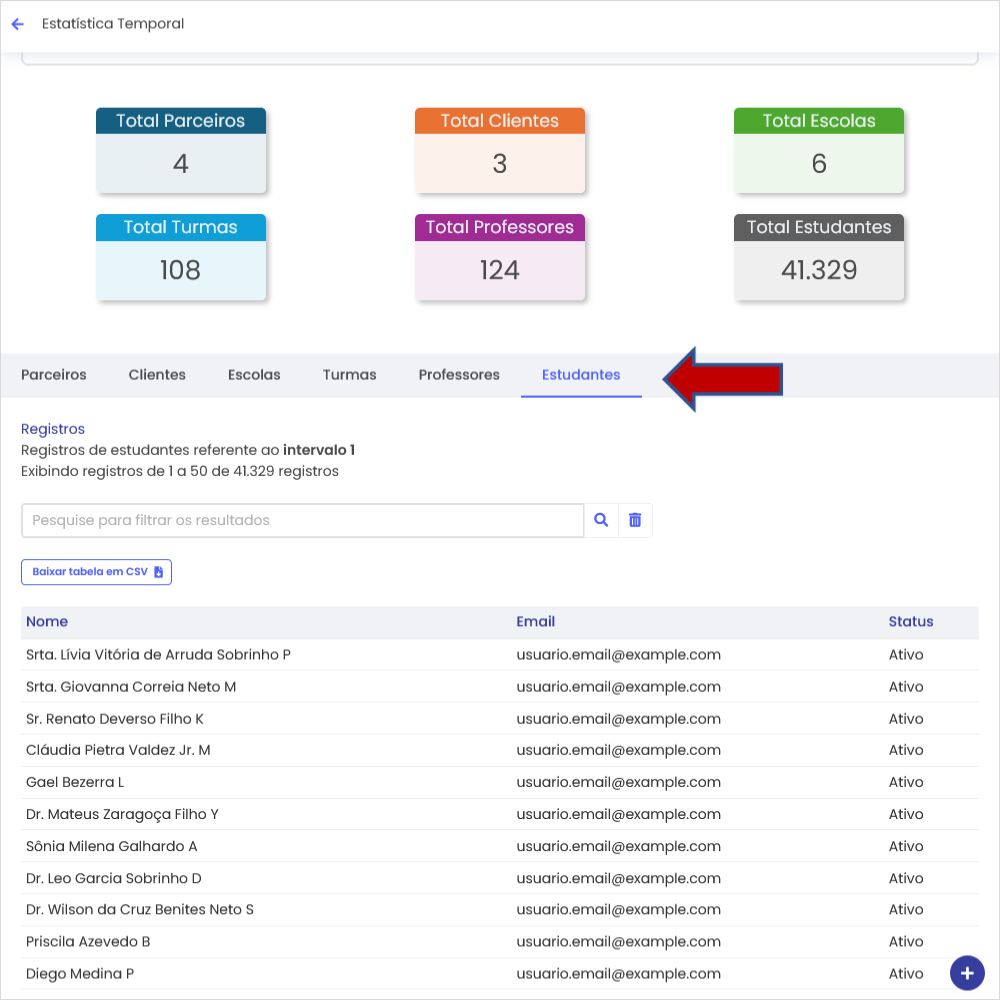Select row Cláudia Pietra Valdez Jr. M
Screen dimensions: 1000x1000
(500, 751)
